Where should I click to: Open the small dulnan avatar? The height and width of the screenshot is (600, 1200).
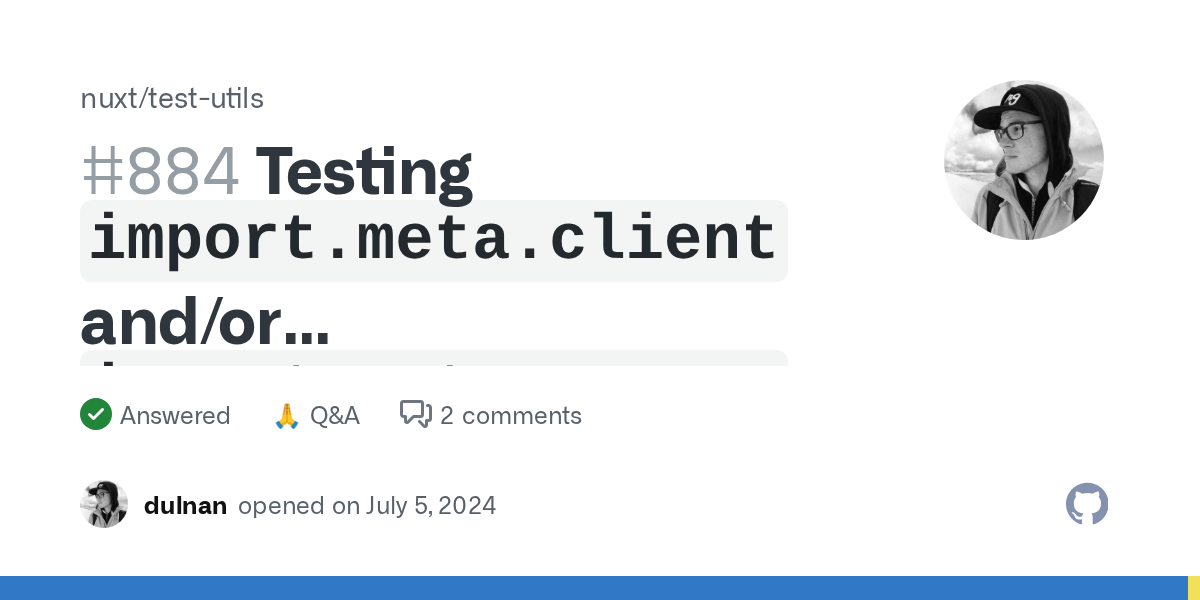104,504
